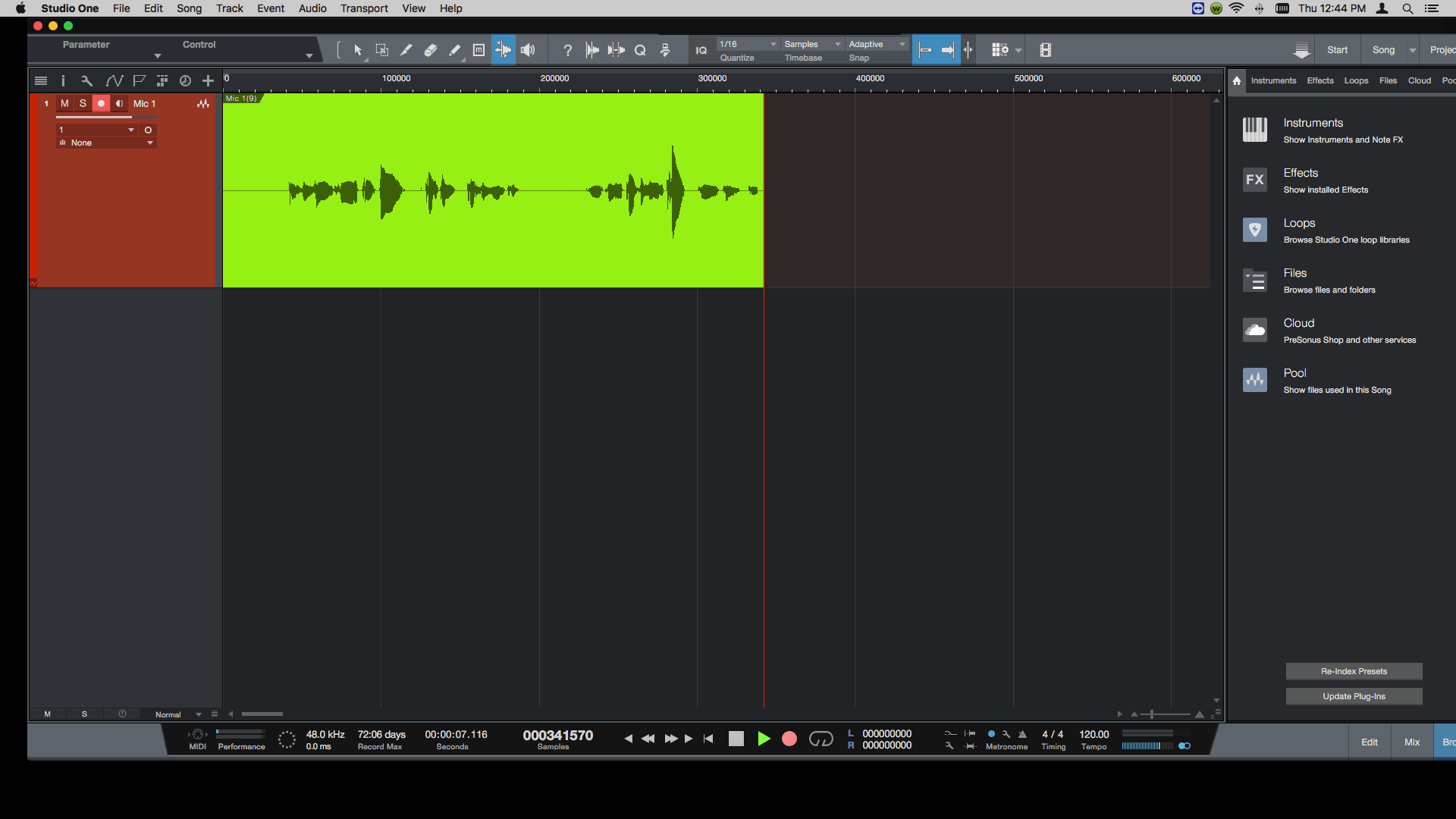Open the Track menu
The width and height of the screenshot is (1456, 819).
229,8
